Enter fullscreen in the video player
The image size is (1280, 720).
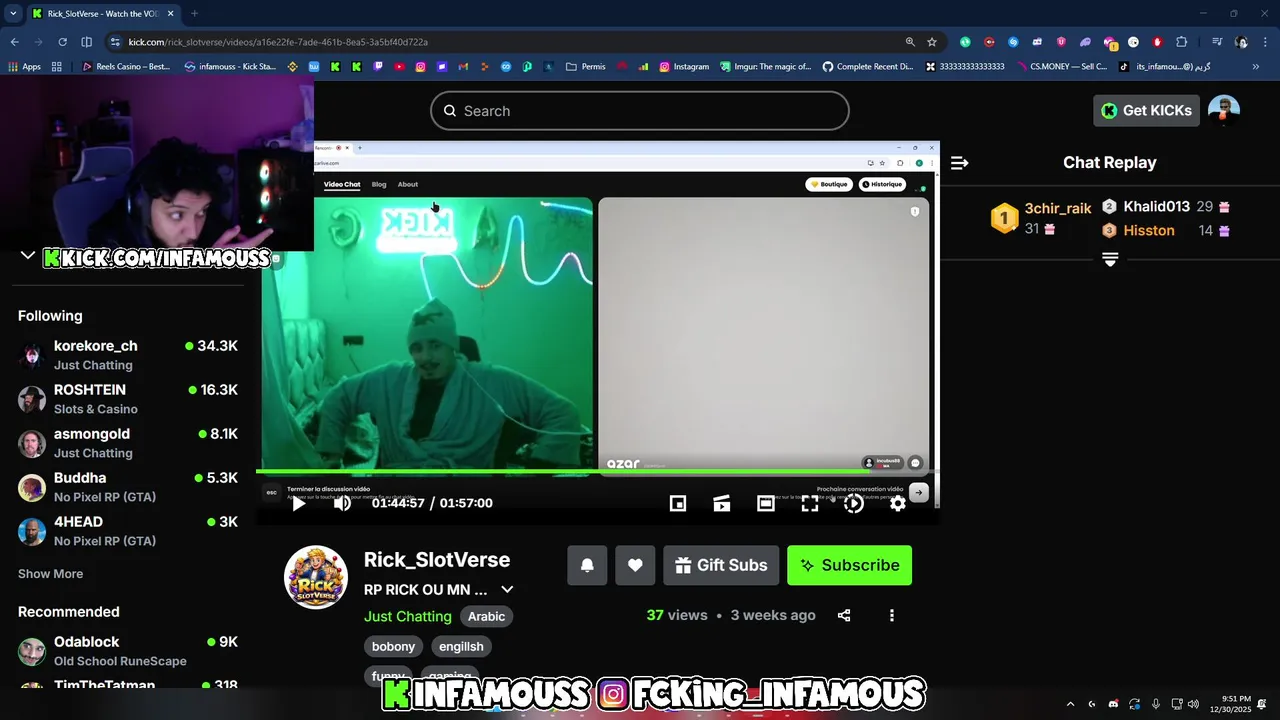click(810, 503)
